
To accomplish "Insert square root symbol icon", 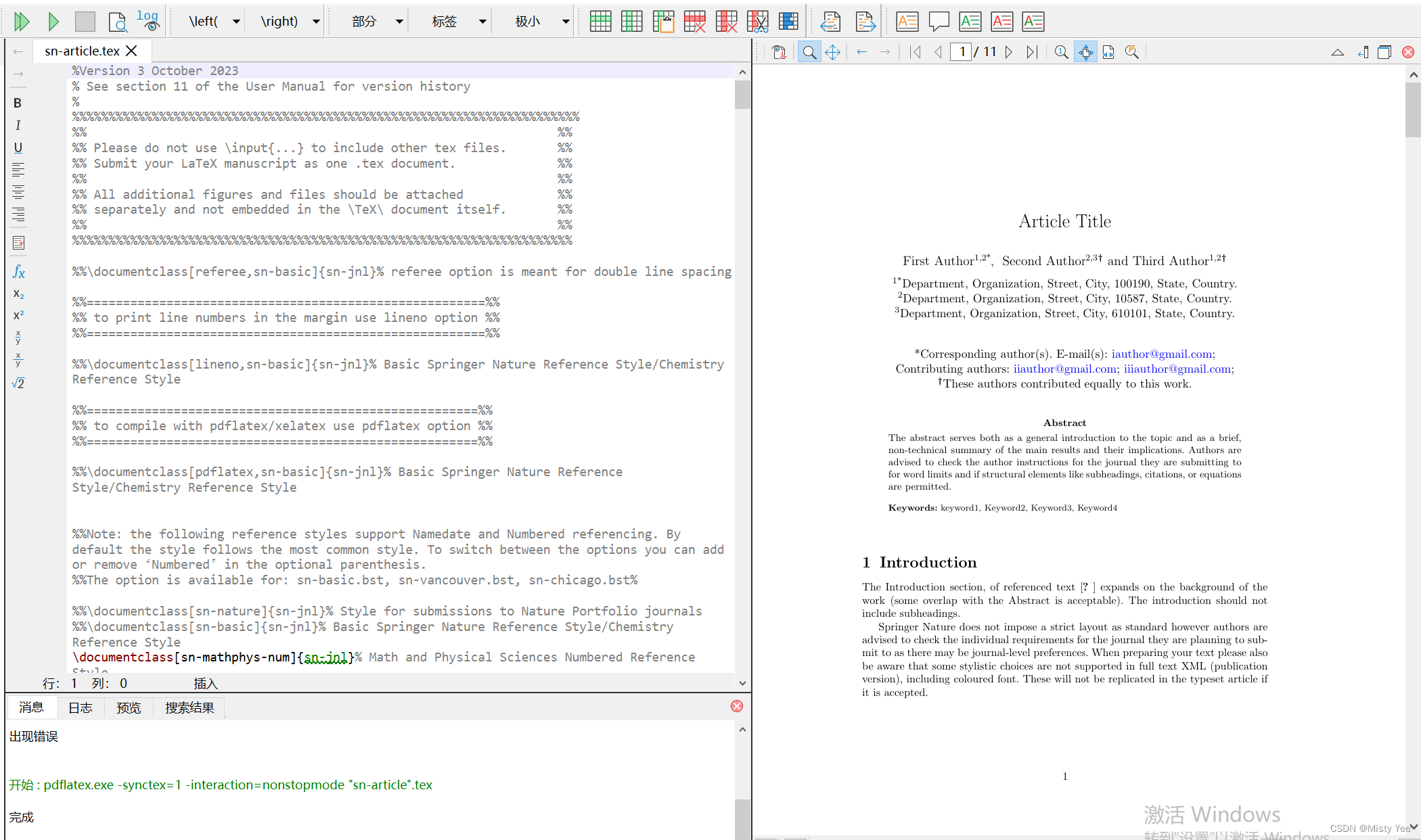I will (18, 383).
